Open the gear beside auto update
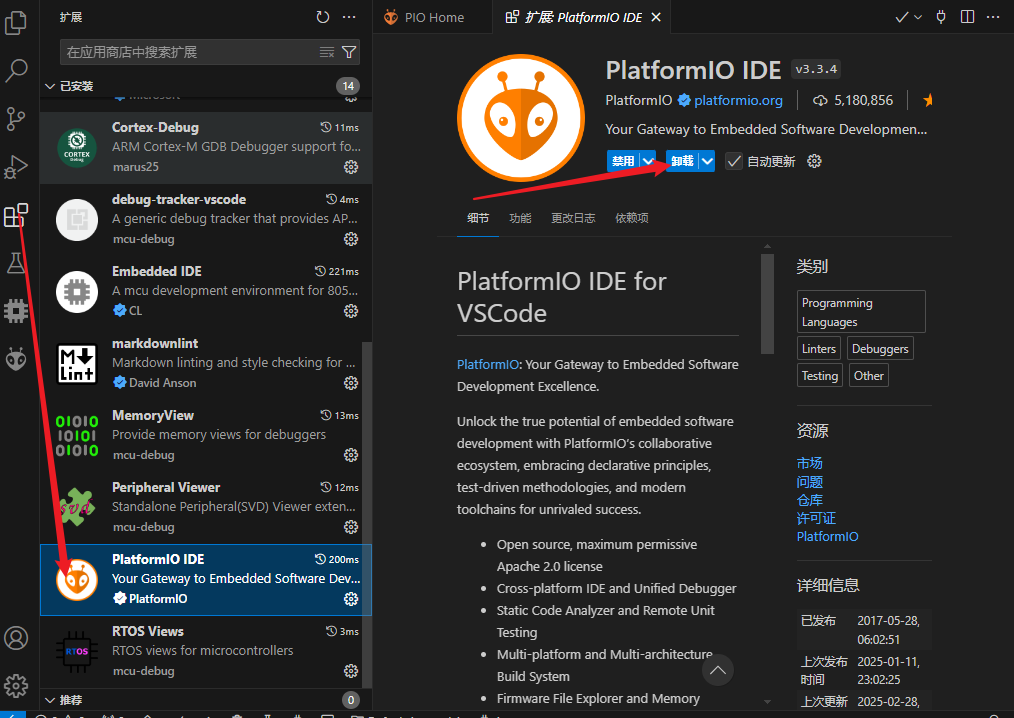This screenshot has width=1014, height=718. coord(815,161)
